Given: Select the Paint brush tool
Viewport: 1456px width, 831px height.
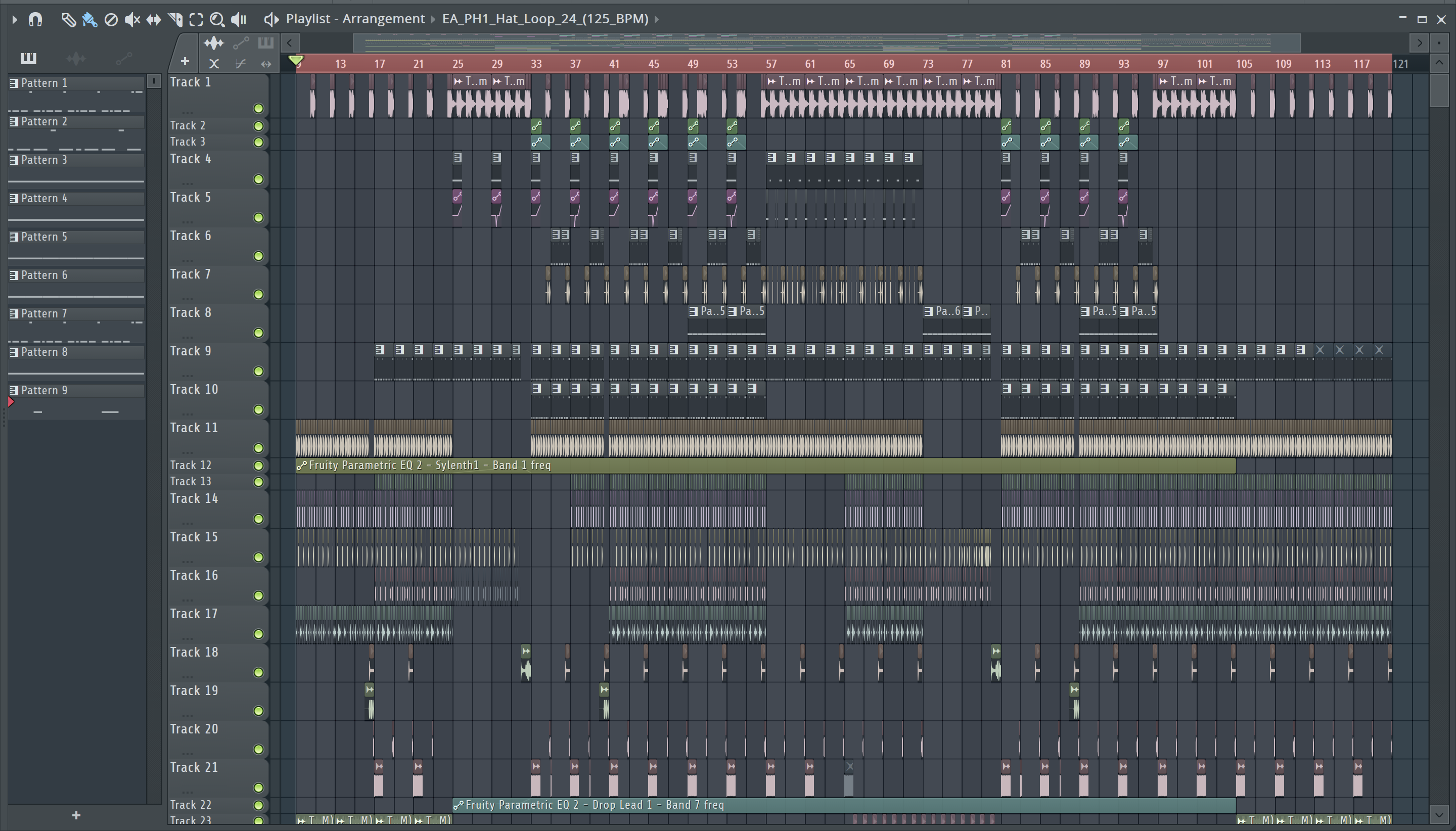Looking at the screenshot, I should [89, 19].
